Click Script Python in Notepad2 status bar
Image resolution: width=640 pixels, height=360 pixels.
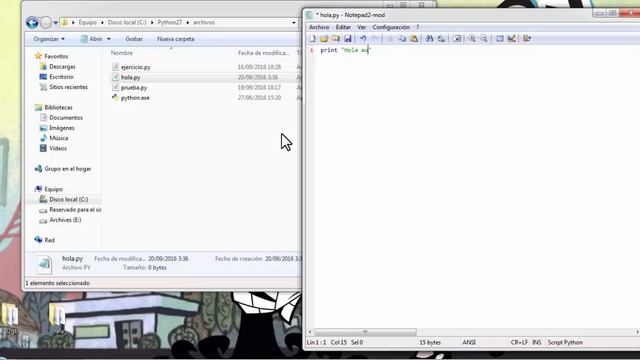(x=565, y=342)
